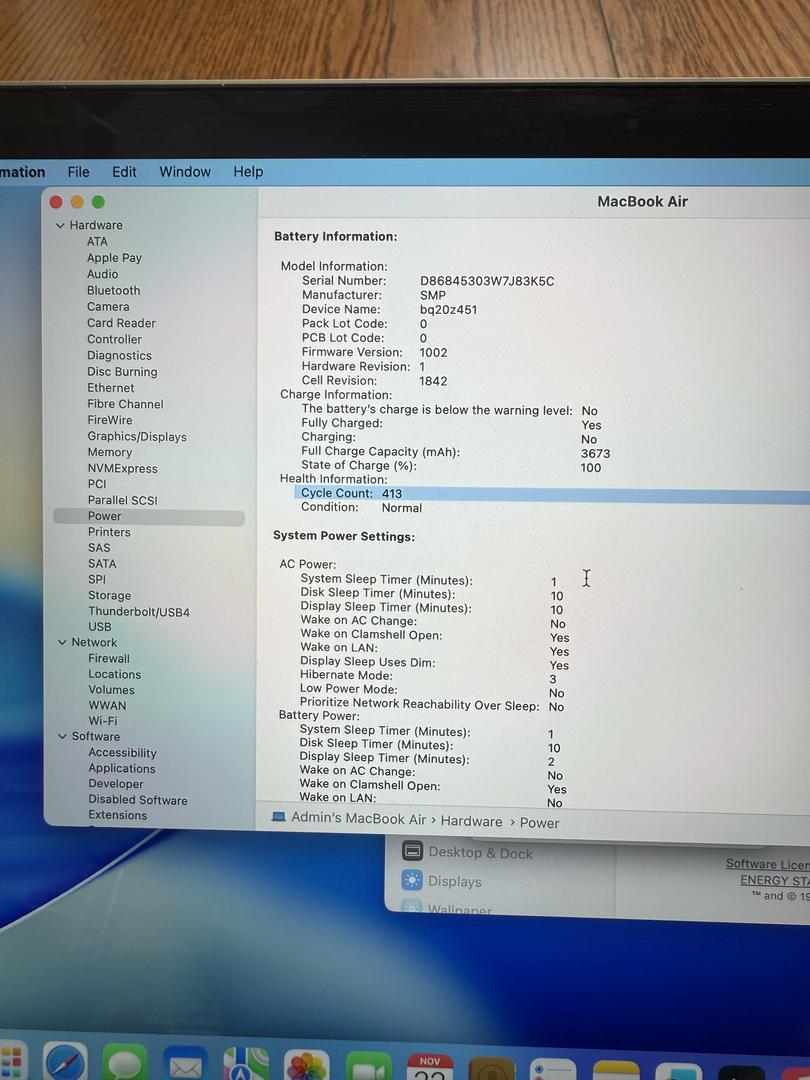Image resolution: width=810 pixels, height=1080 pixels.
Task: Collapse the Software disclosure triangle
Action: (62, 737)
